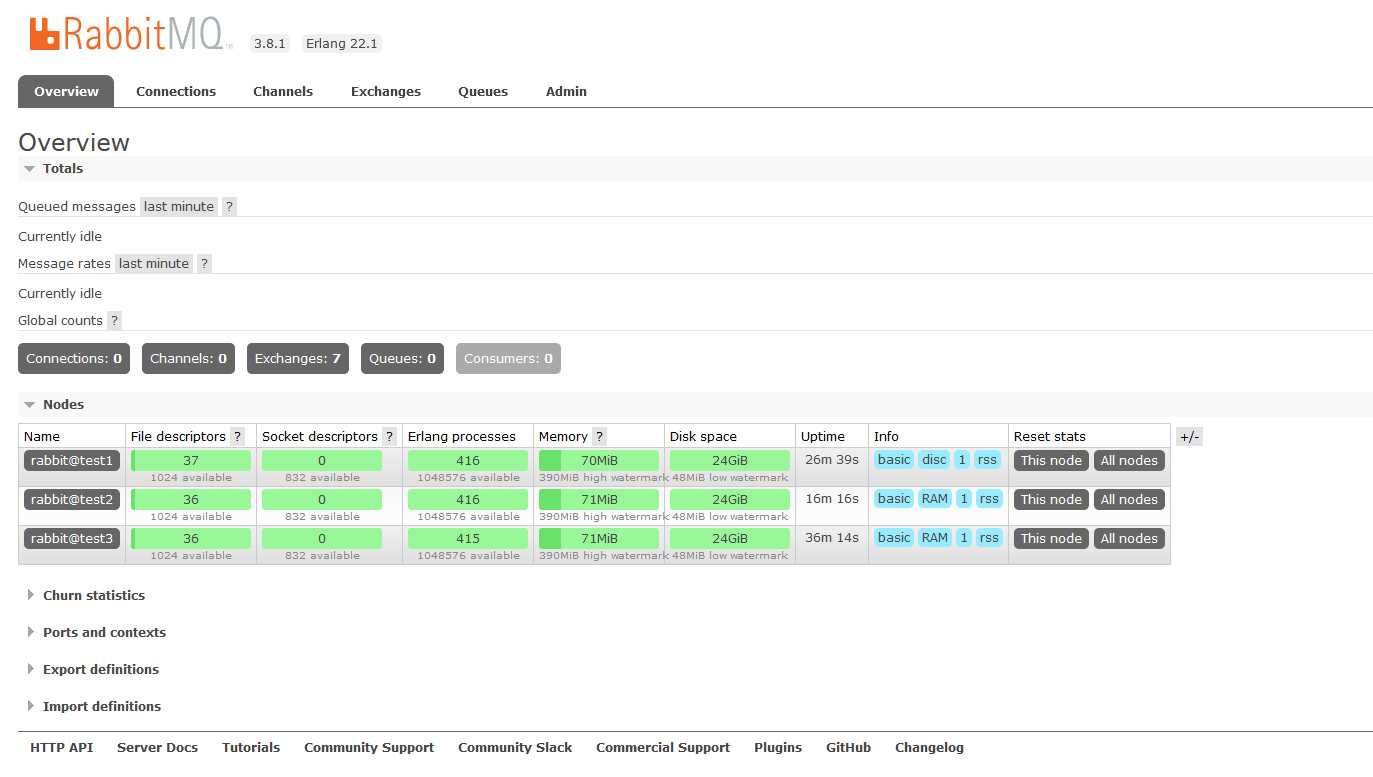Reset stats for This node on rabbit@test2

click(x=1051, y=500)
